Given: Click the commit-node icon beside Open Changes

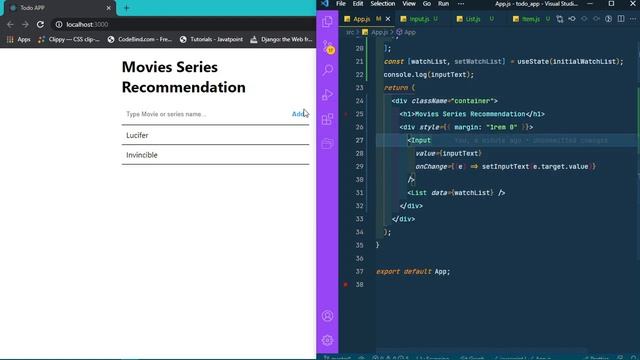Looking at the screenshot, I should coord(572,19).
